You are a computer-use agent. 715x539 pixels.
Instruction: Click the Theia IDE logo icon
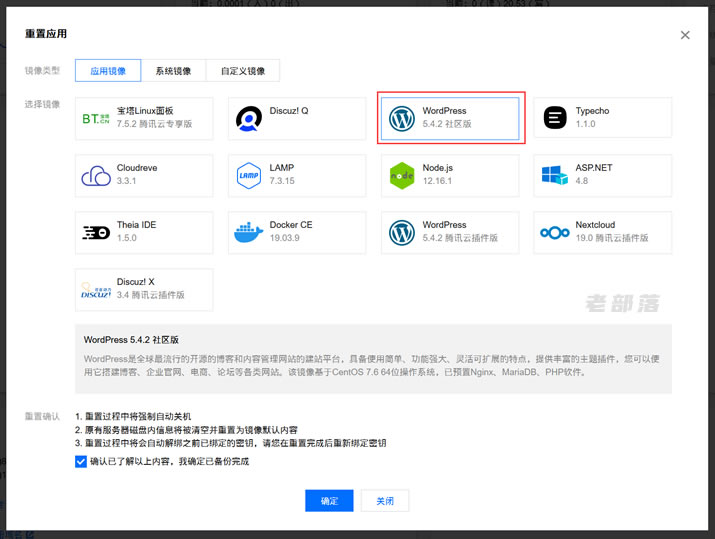96,233
